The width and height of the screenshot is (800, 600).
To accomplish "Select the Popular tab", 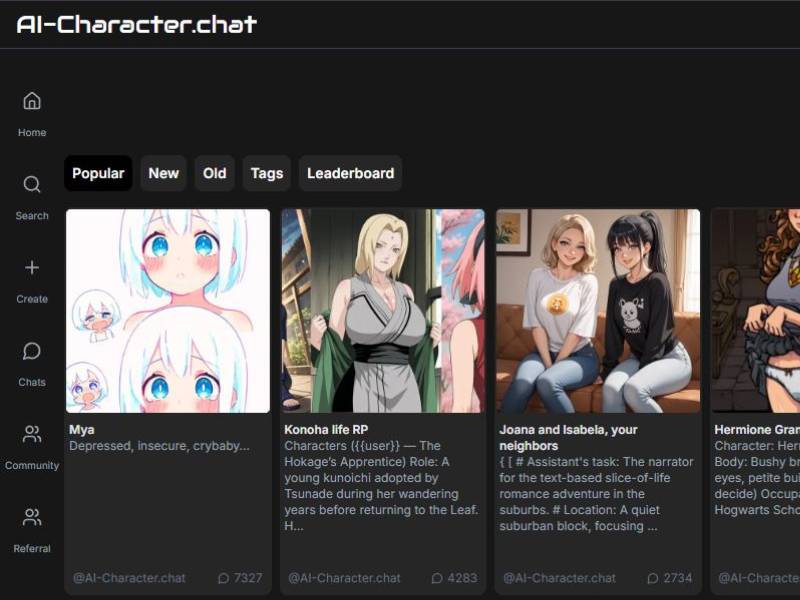I will click(x=98, y=173).
